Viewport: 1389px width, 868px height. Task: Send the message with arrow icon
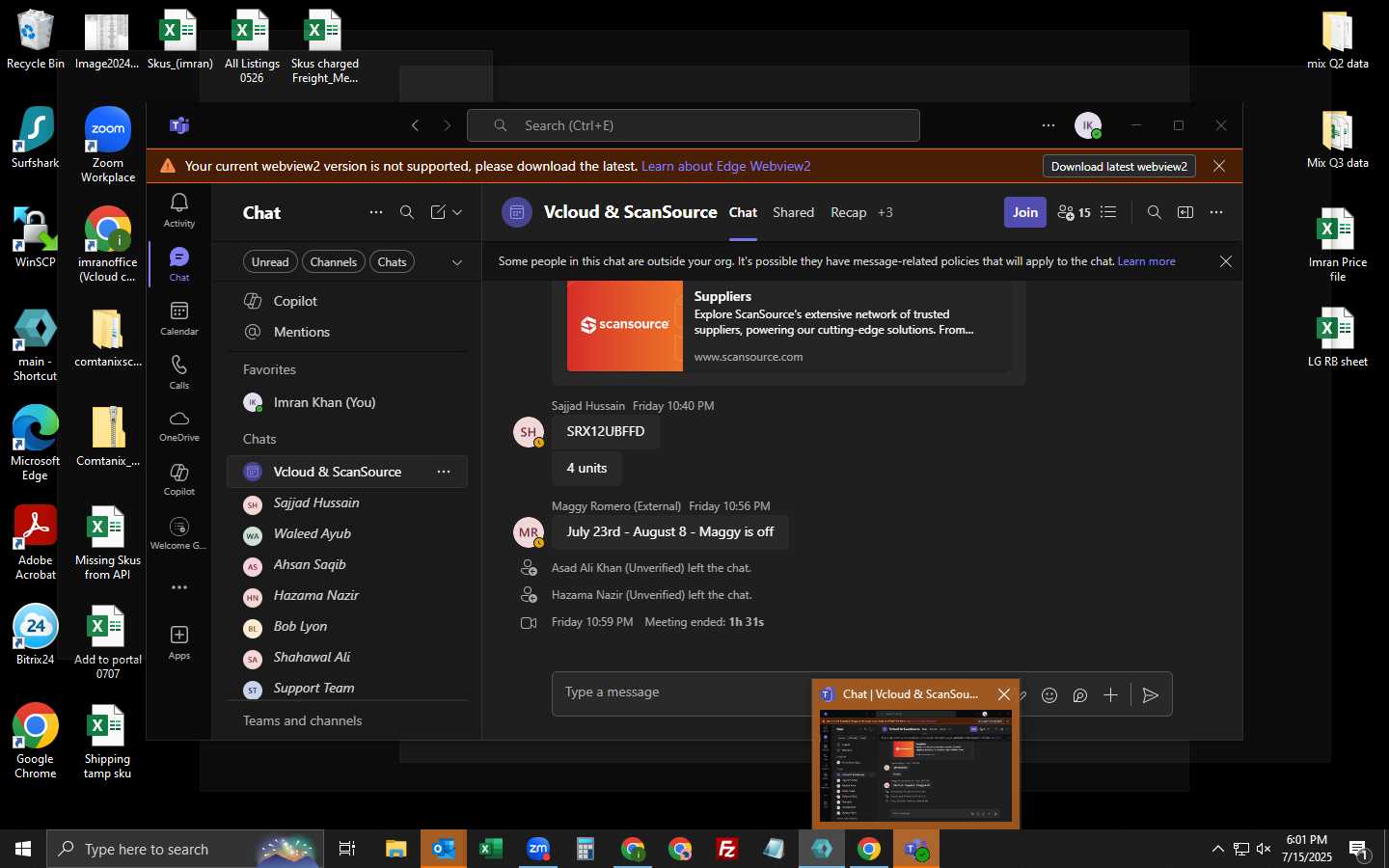(x=1150, y=695)
